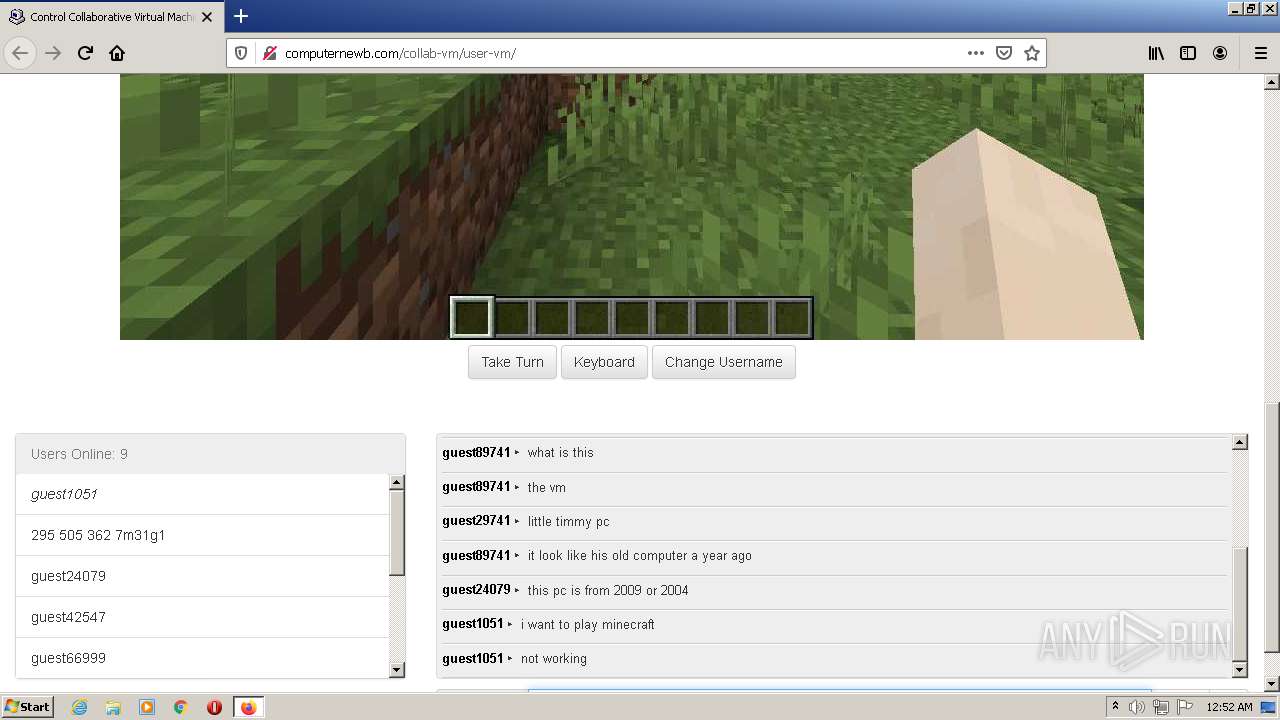Viewport: 1280px width, 720px height.
Task: Open tracking protection shield icon
Action: pyautogui.click(x=241, y=53)
